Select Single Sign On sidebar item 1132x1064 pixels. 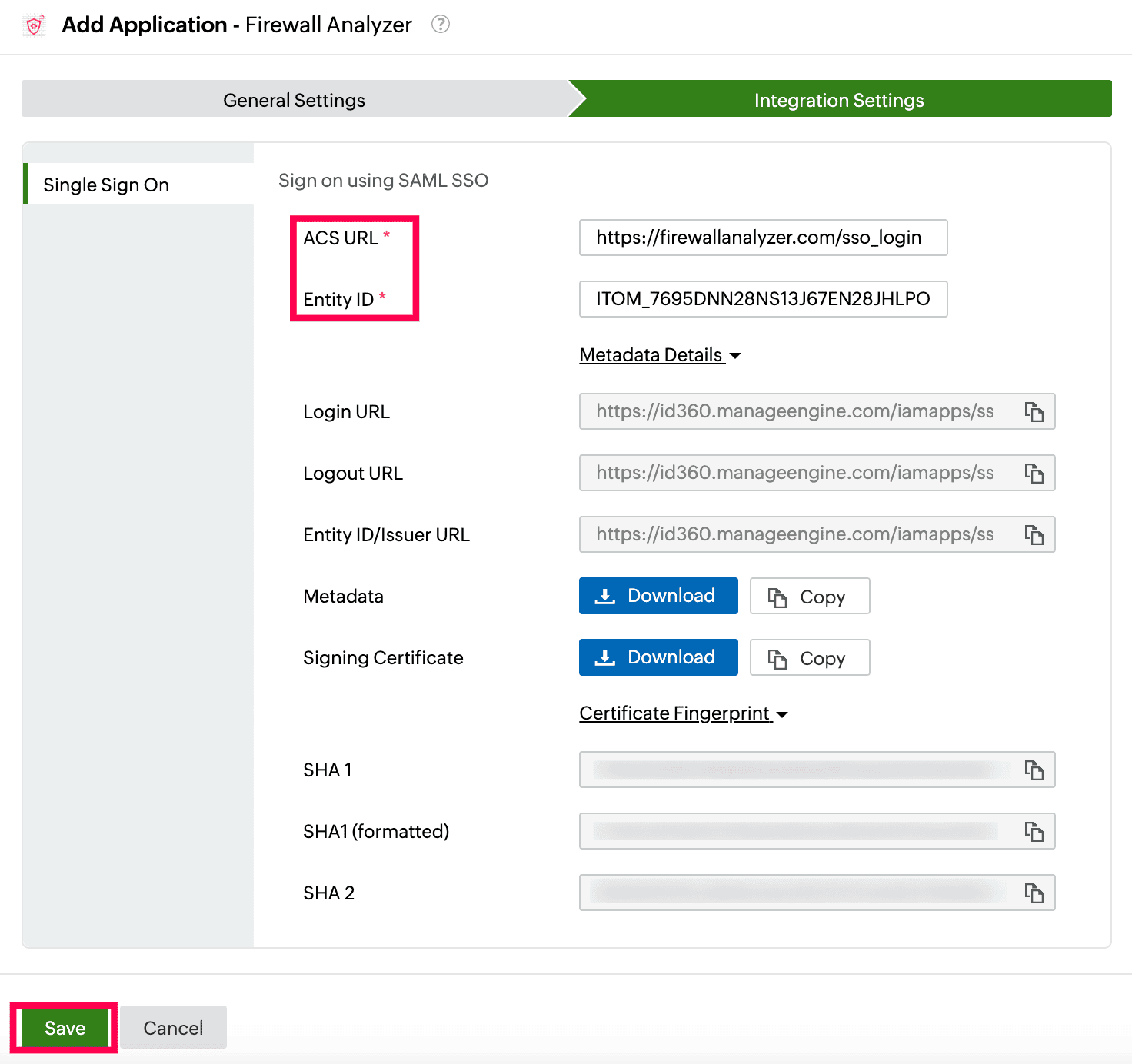(x=138, y=185)
